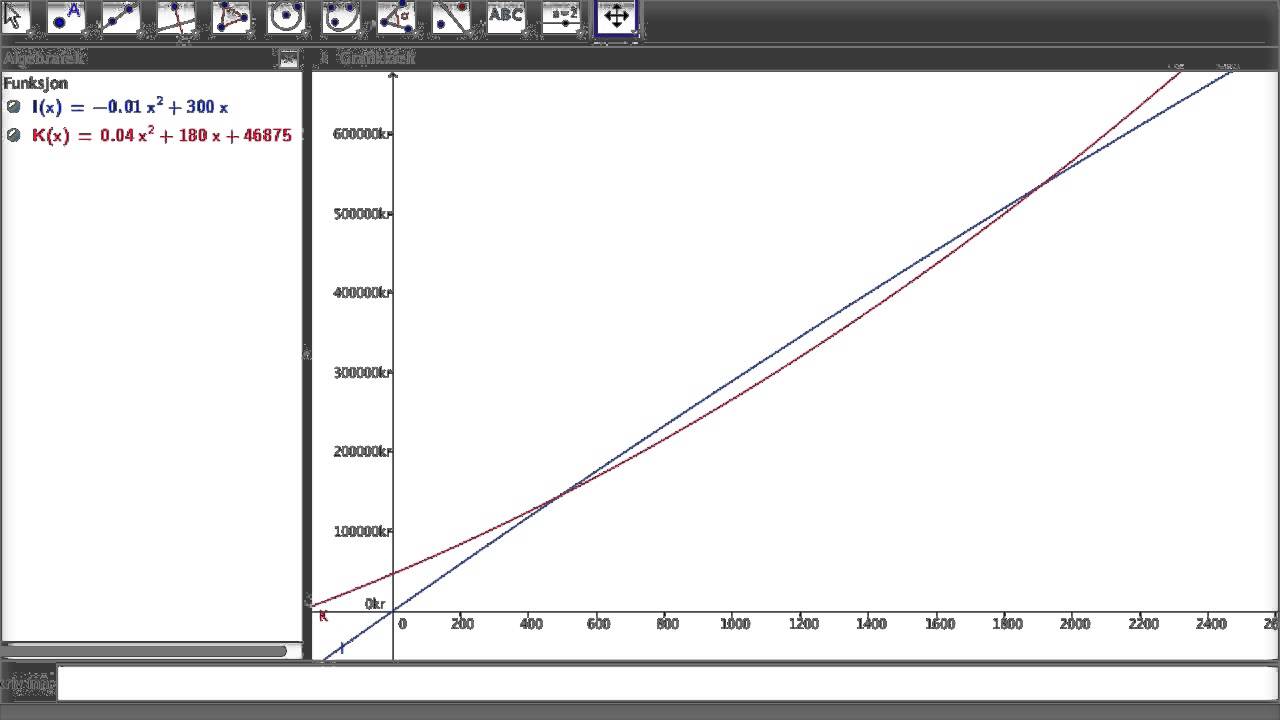Click the 800 x-axis label
The width and height of the screenshot is (1280, 720).
tap(667, 624)
